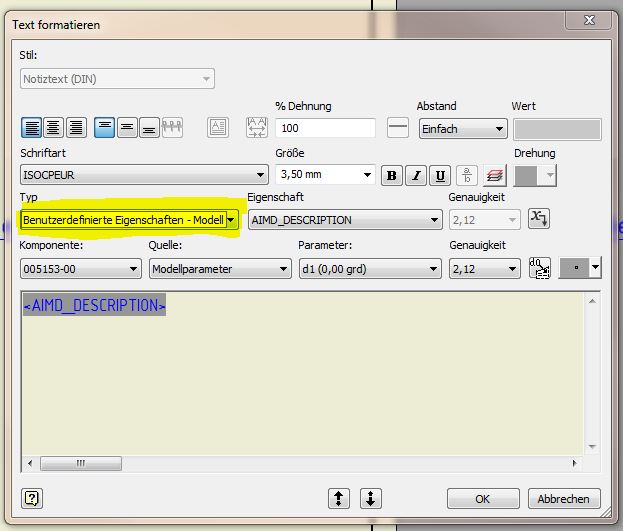Set left text justification
Screen dimensions: 623x531
coord(31,128)
